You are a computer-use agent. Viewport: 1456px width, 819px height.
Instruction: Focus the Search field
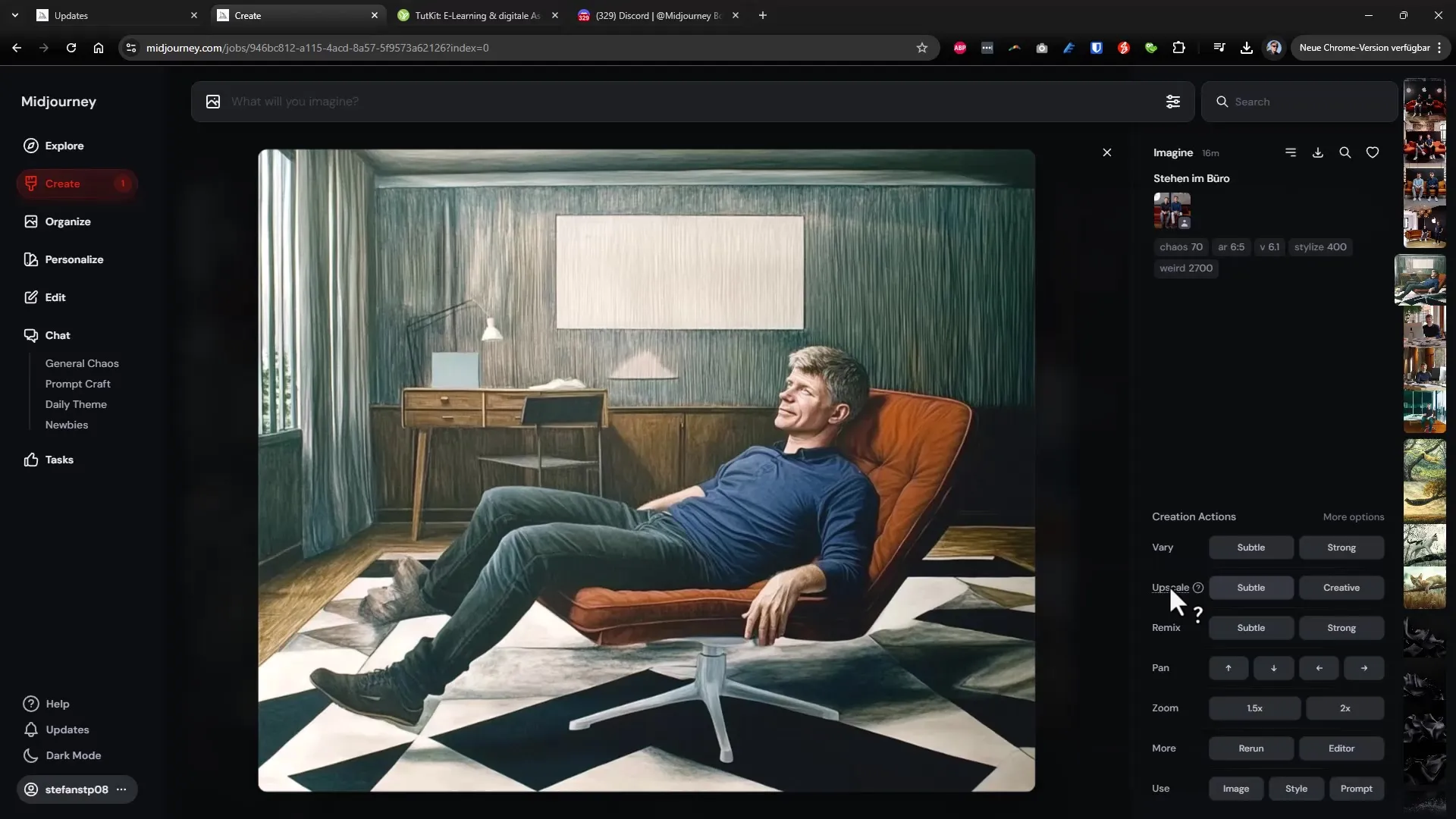[x=1299, y=102]
